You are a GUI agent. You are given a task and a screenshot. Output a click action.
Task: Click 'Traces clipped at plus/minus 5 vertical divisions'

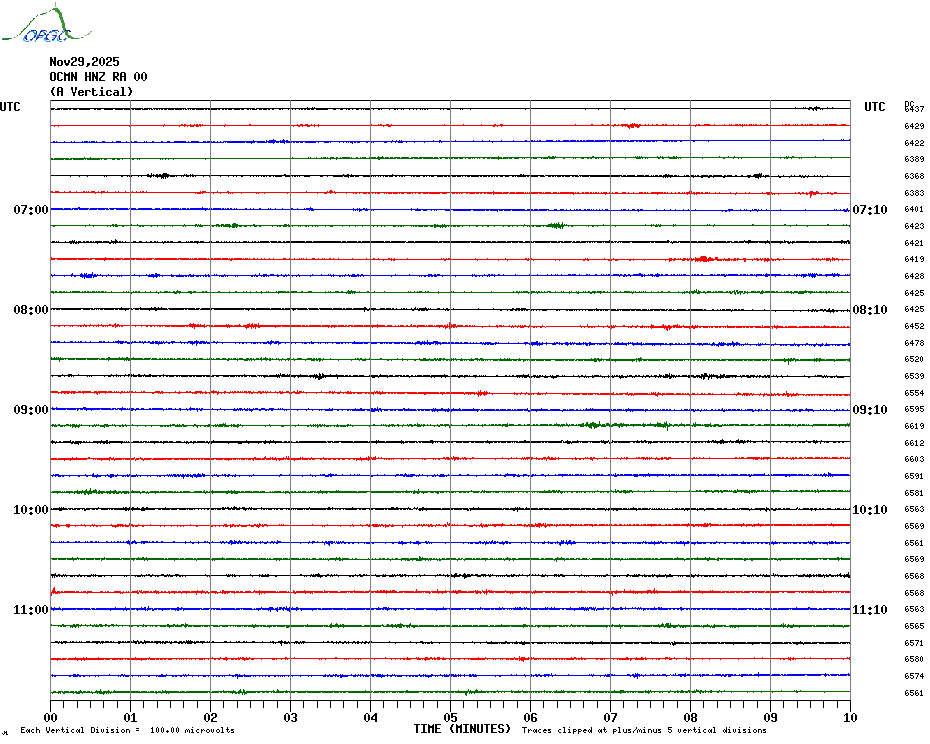pos(644,730)
